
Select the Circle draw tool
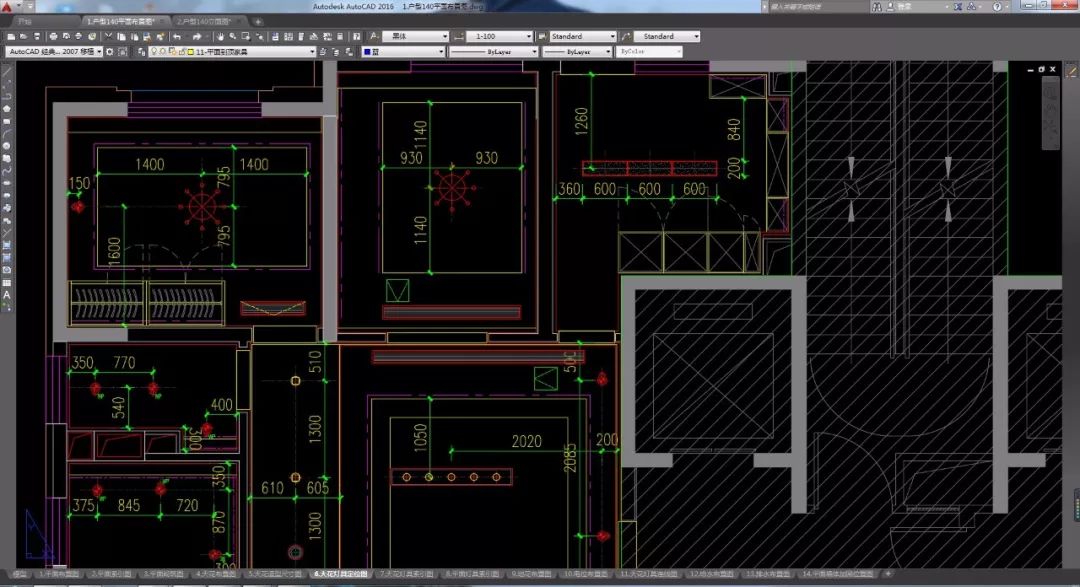(6, 146)
